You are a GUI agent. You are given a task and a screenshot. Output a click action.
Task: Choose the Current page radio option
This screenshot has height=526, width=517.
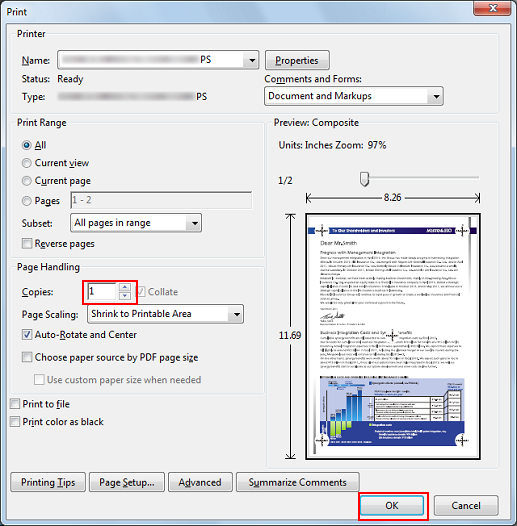pos(27,181)
